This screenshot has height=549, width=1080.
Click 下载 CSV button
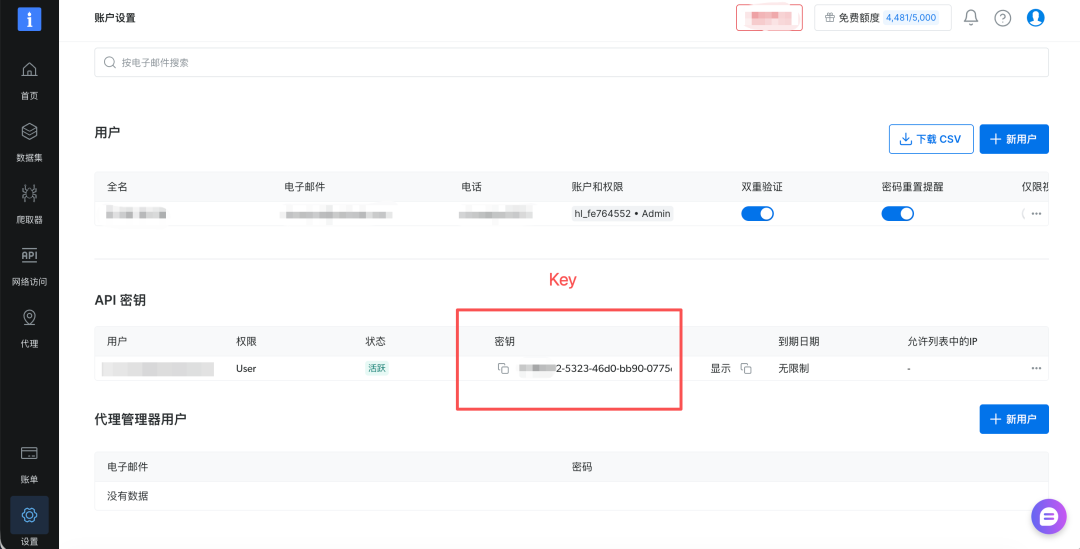point(931,139)
